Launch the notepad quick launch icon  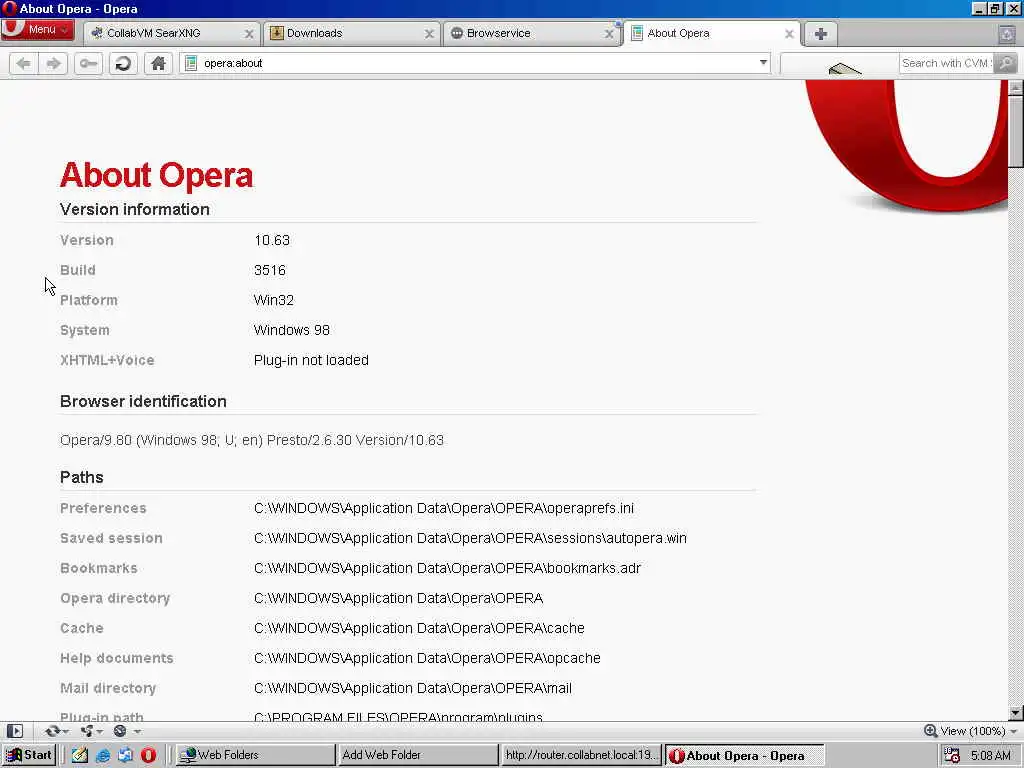[80, 755]
